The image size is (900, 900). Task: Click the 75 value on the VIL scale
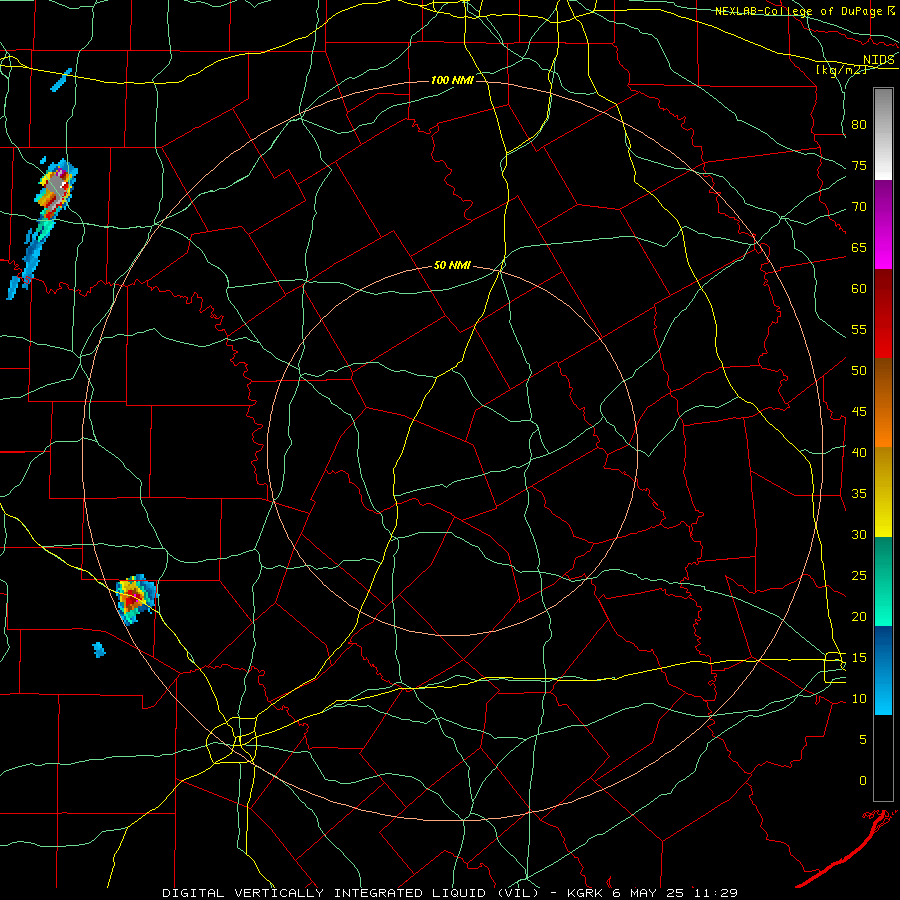pos(859,165)
